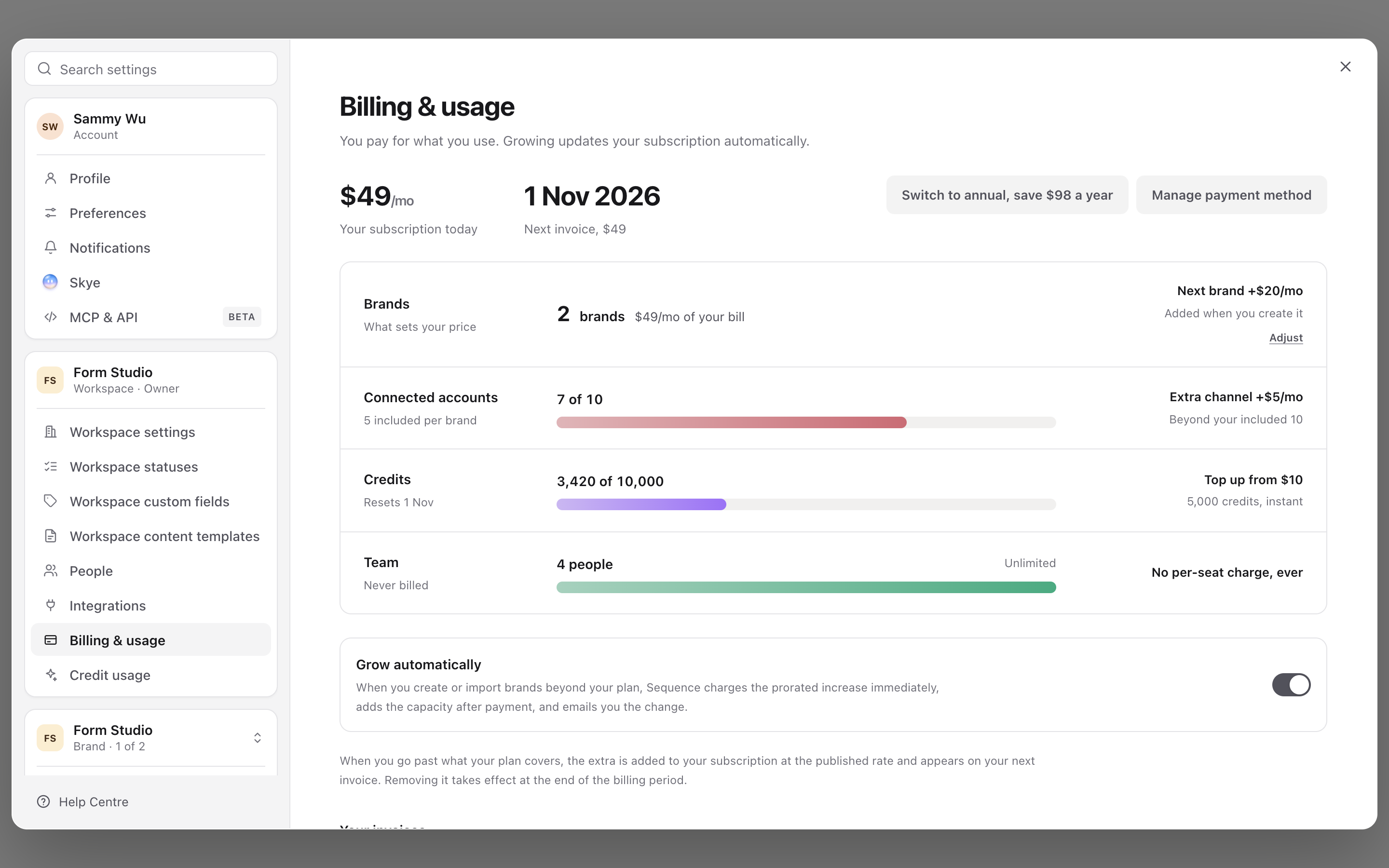Image resolution: width=1389 pixels, height=868 pixels.
Task: Click Switch to annual, save $98 a year
Action: coord(1007,195)
